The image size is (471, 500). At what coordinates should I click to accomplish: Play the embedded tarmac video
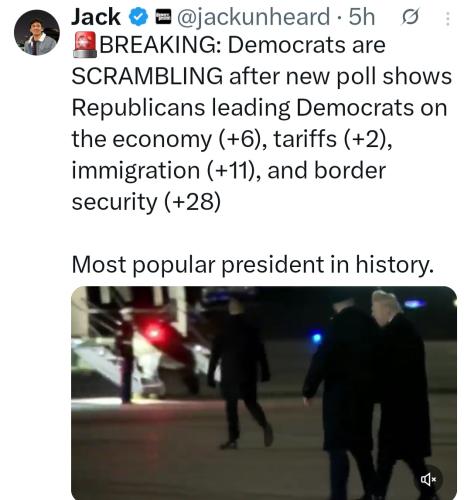click(x=264, y=393)
